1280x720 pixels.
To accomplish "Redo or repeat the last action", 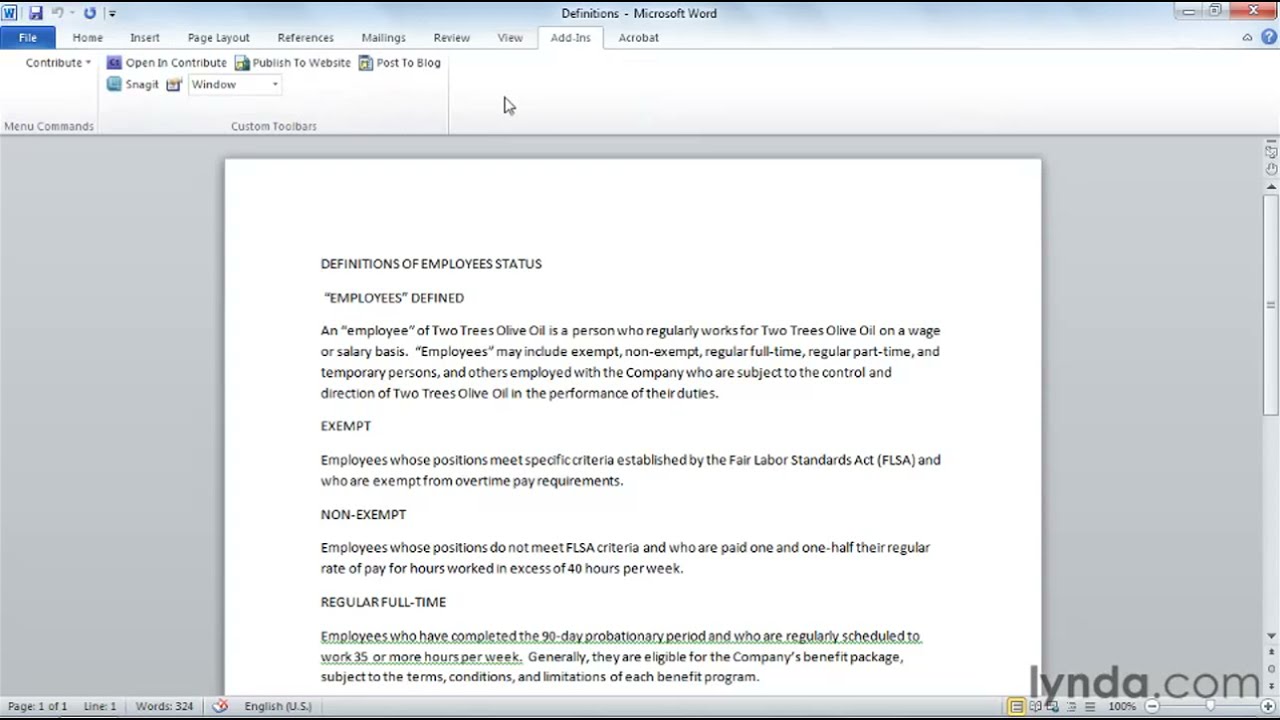I will [90, 13].
